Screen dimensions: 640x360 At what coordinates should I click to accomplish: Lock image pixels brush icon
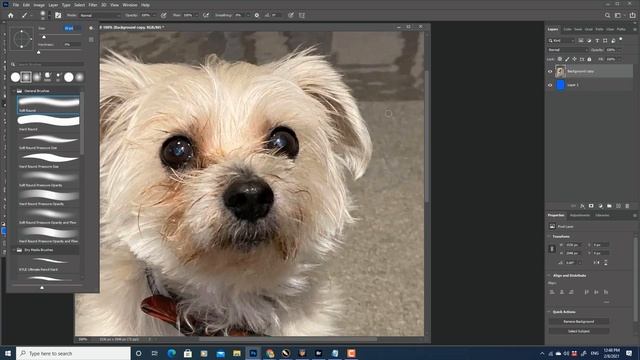tap(567, 59)
